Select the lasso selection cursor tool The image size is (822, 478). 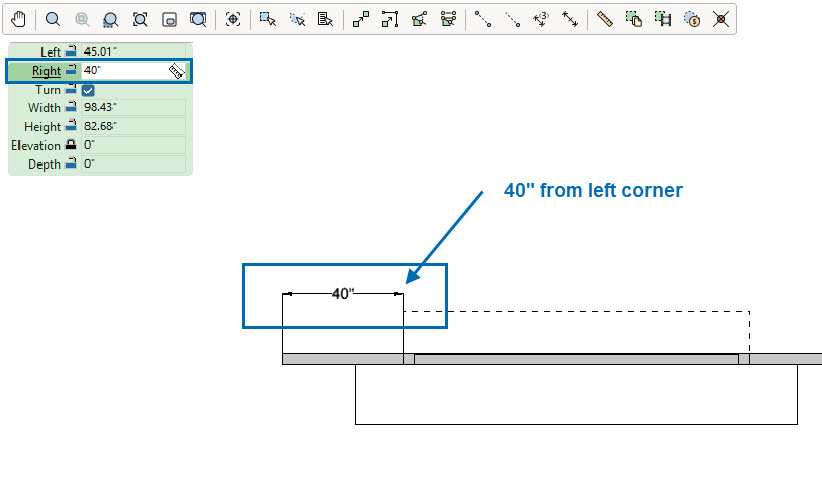point(297,19)
